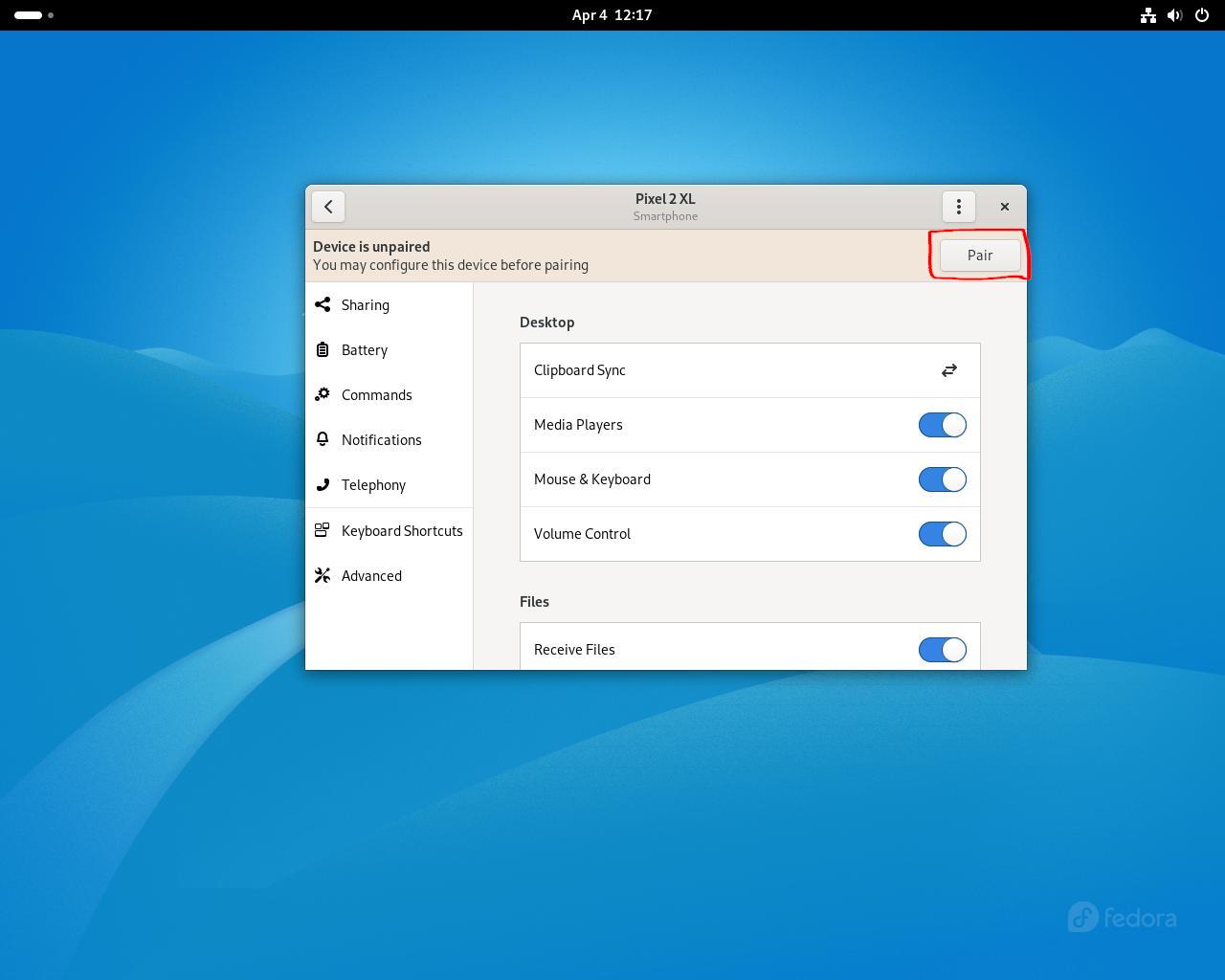Screen dimensions: 1225x980
Task: Click the Files section heading
Action: 534,602
